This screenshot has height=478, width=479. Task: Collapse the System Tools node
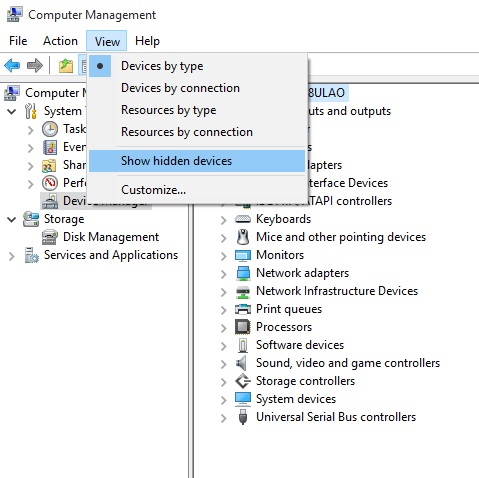[x=12, y=111]
